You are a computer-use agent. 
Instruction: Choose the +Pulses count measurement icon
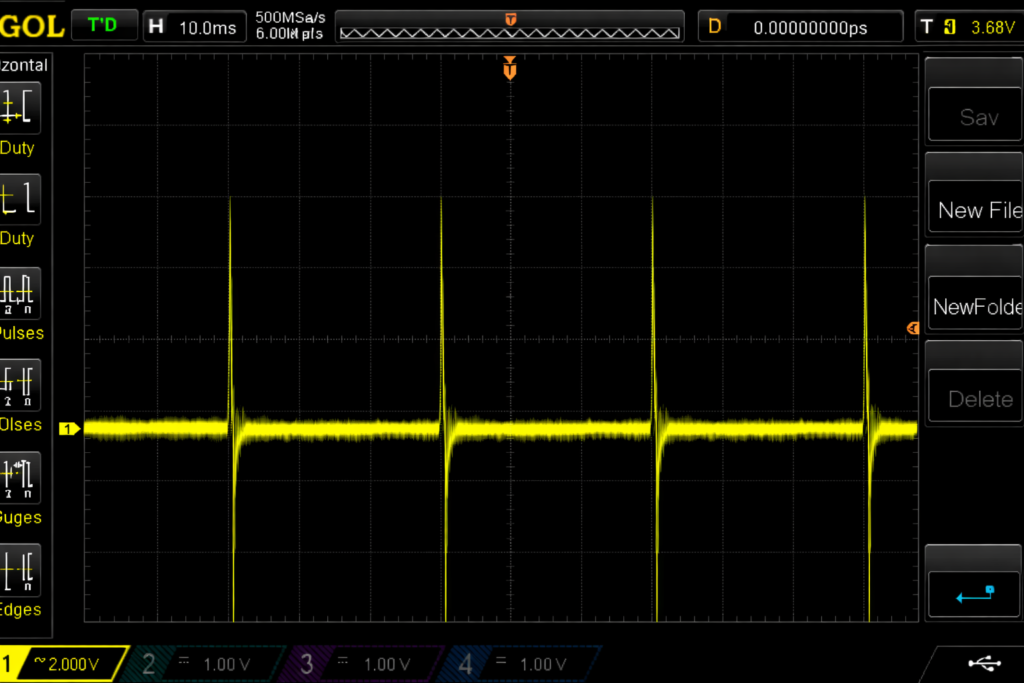point(19,292)
